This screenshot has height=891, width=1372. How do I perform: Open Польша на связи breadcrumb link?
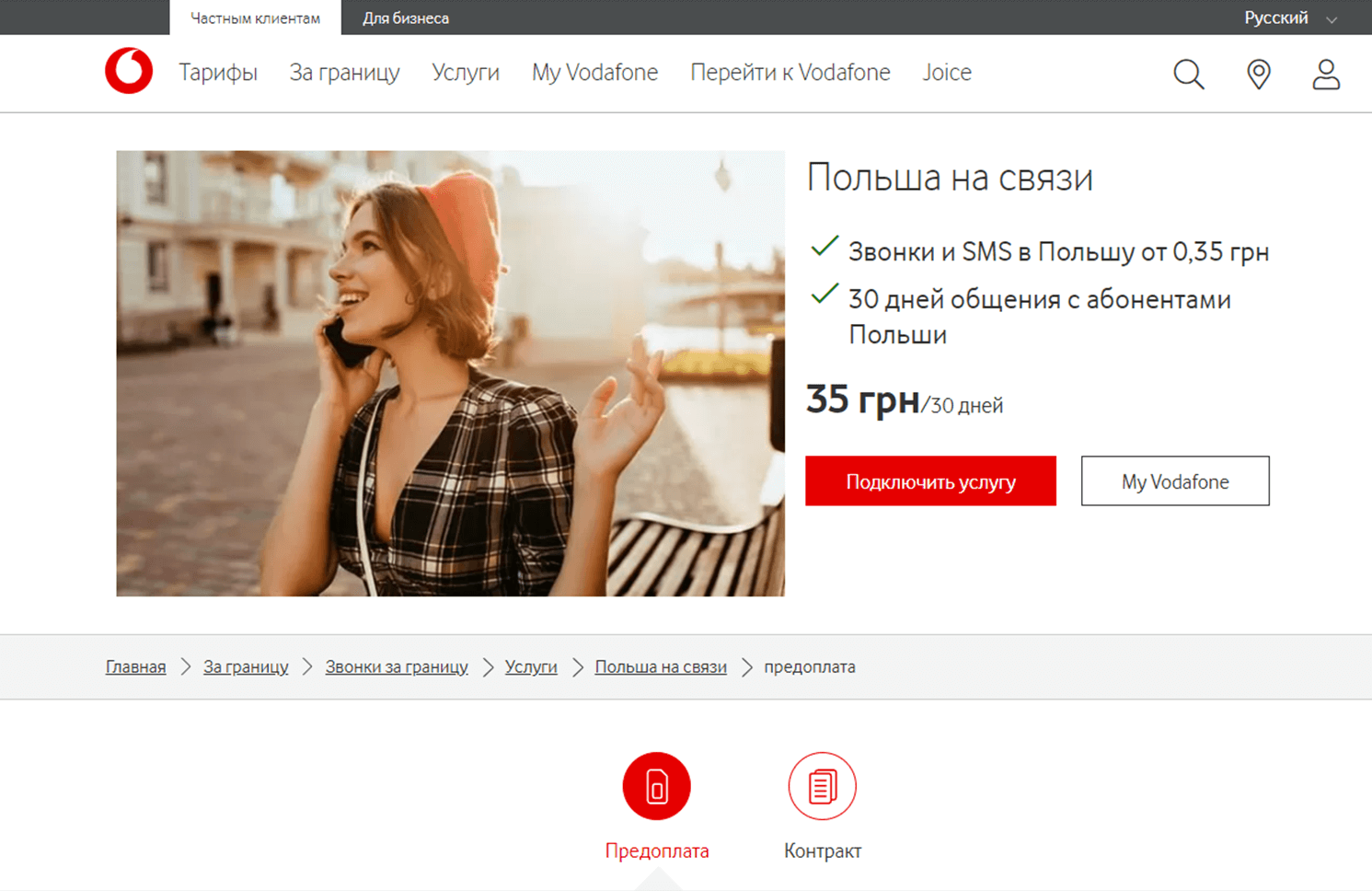(661, 666)
